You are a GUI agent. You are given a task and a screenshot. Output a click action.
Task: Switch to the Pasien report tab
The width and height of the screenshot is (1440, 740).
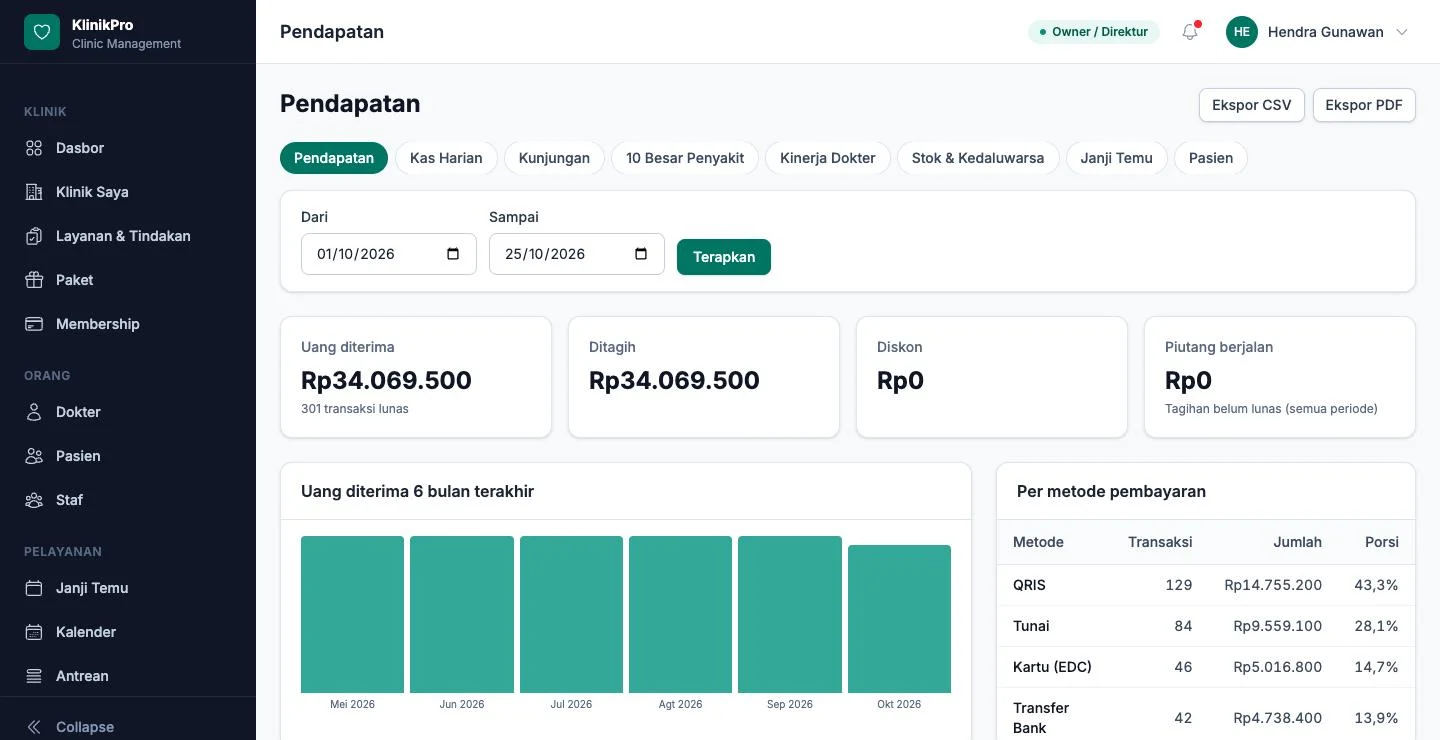(1211, 158)
